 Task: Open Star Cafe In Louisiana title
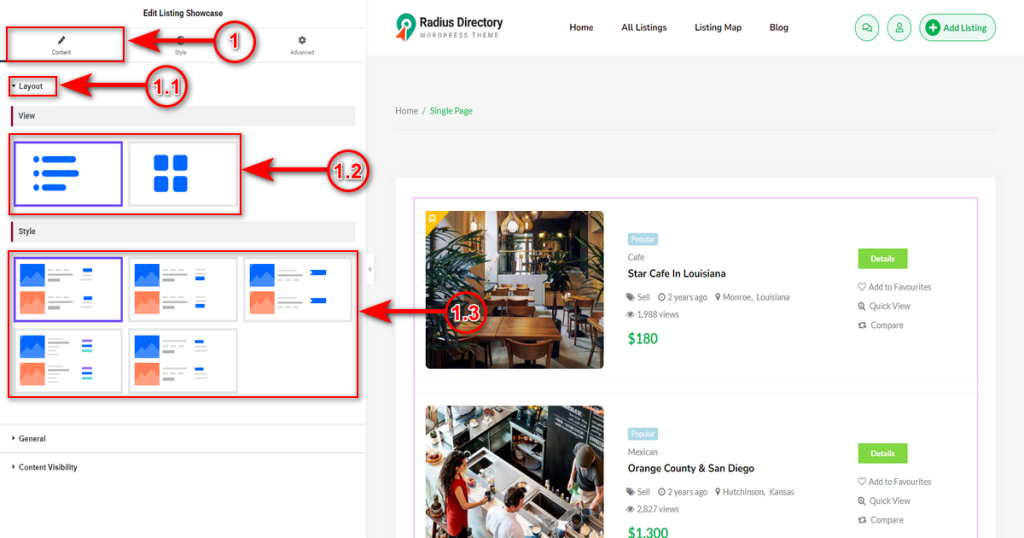(x=677, y=274)
